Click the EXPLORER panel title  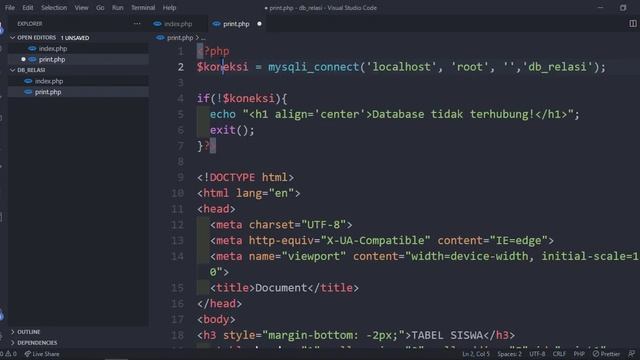click(30, 24)
